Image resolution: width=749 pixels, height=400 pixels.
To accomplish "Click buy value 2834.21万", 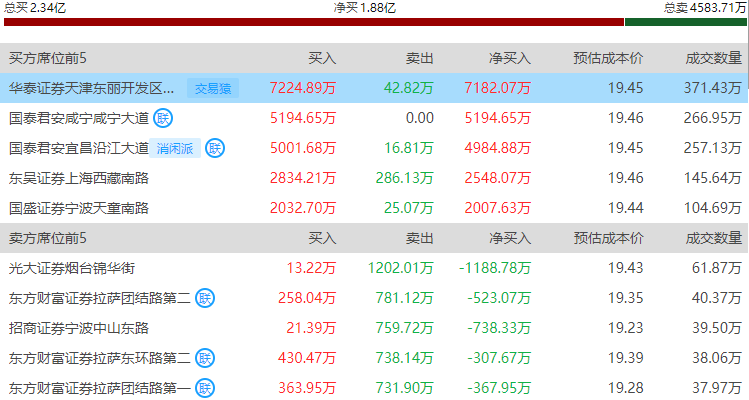I will tap(303, 178).
